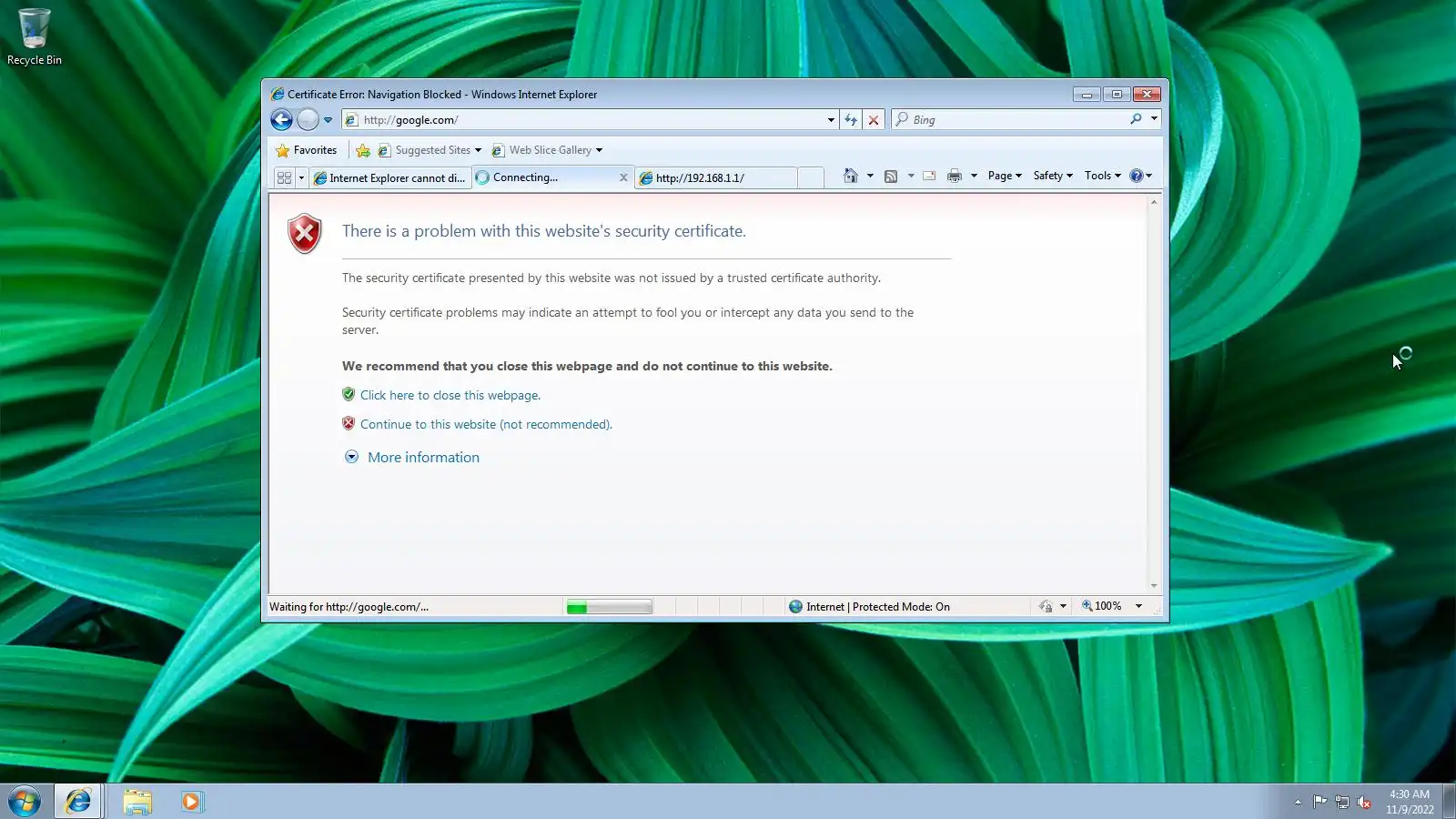
Task: Click the Read Mail envelope icon
Action: (x=929, y=176)
